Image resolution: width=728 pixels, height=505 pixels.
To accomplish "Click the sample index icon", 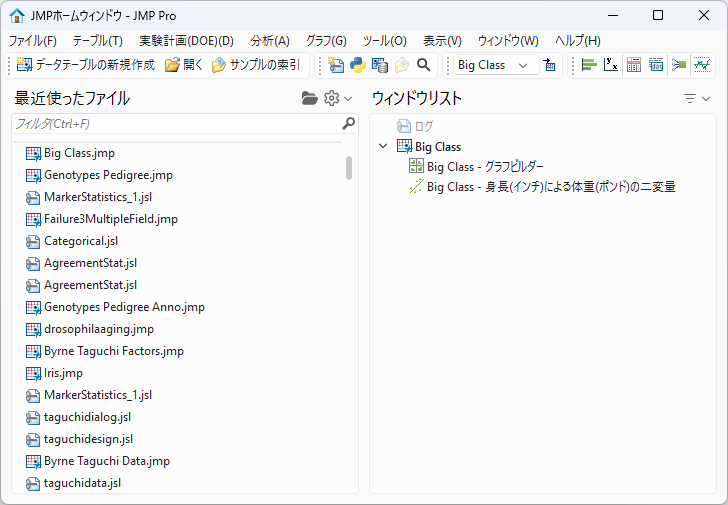I will (219, 65).
